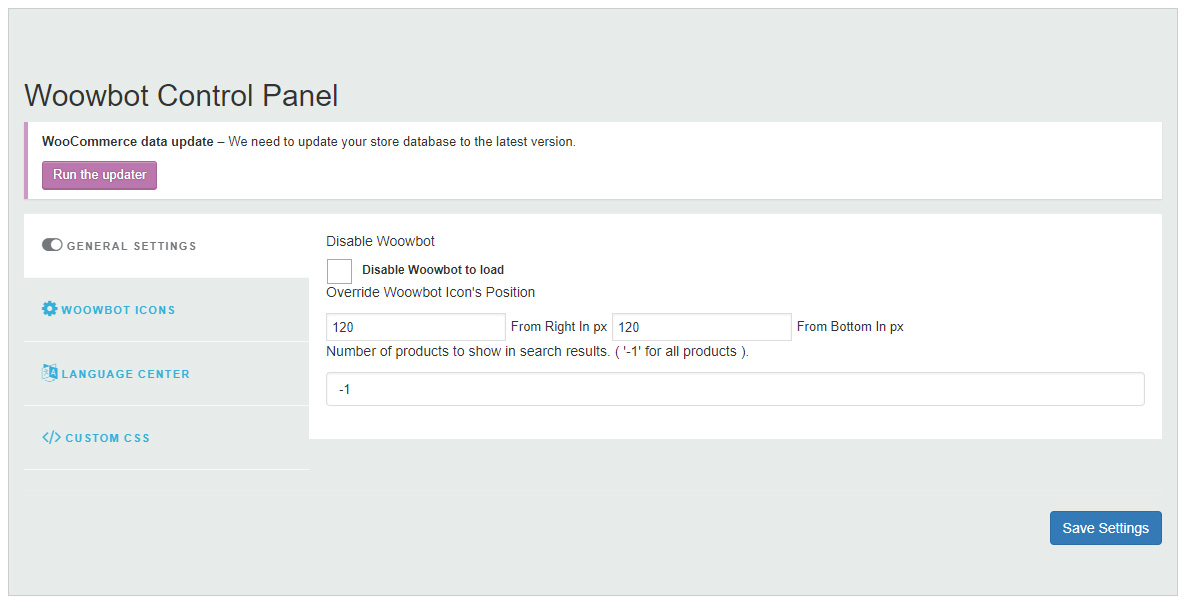This screenshot has width=1184, height=614.
Task: Click the 'Override Woowbot Icon's Position' label
Action: pyautogui.click(x=430, y=293)
